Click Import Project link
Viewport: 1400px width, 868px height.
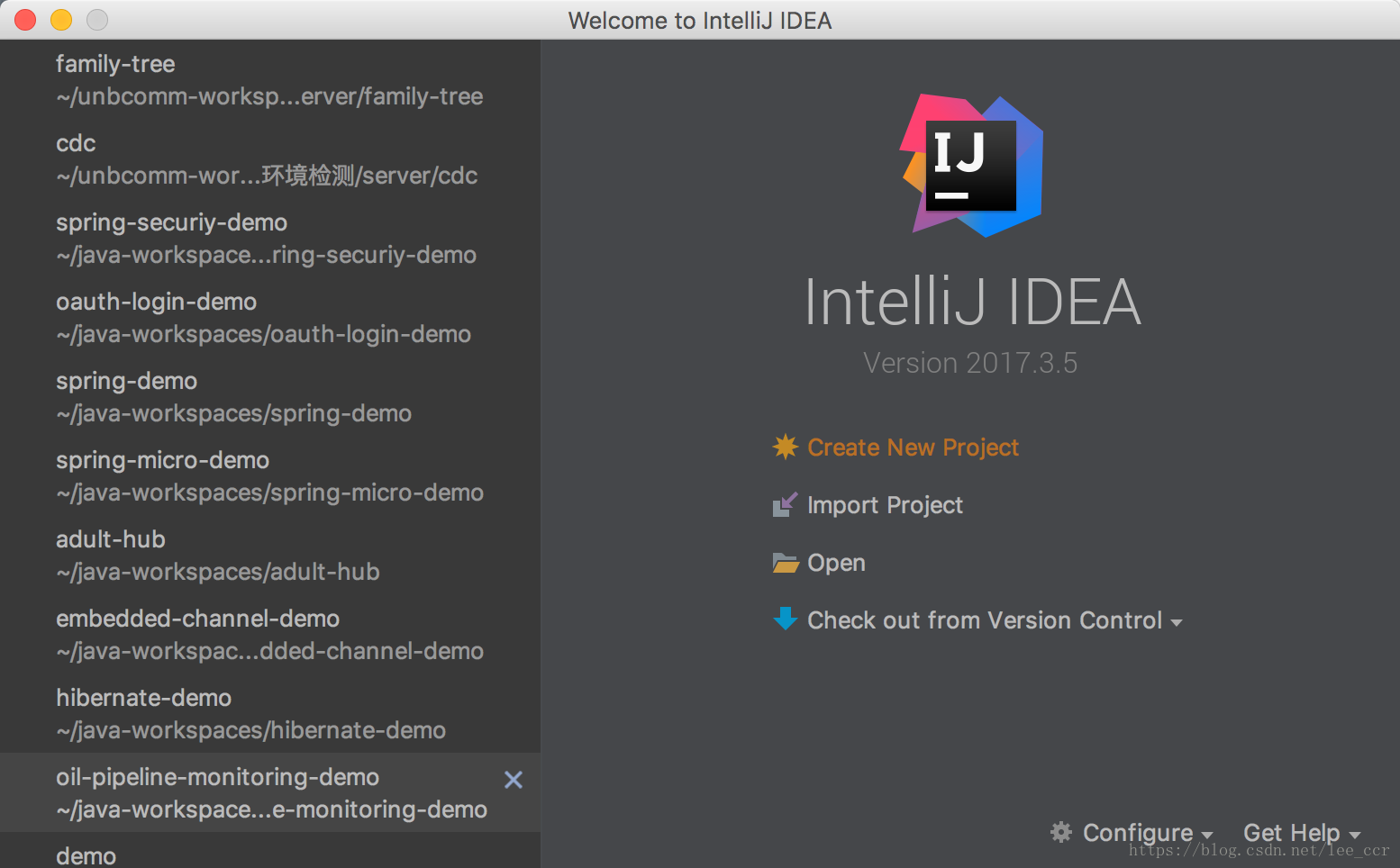(885, 505)
